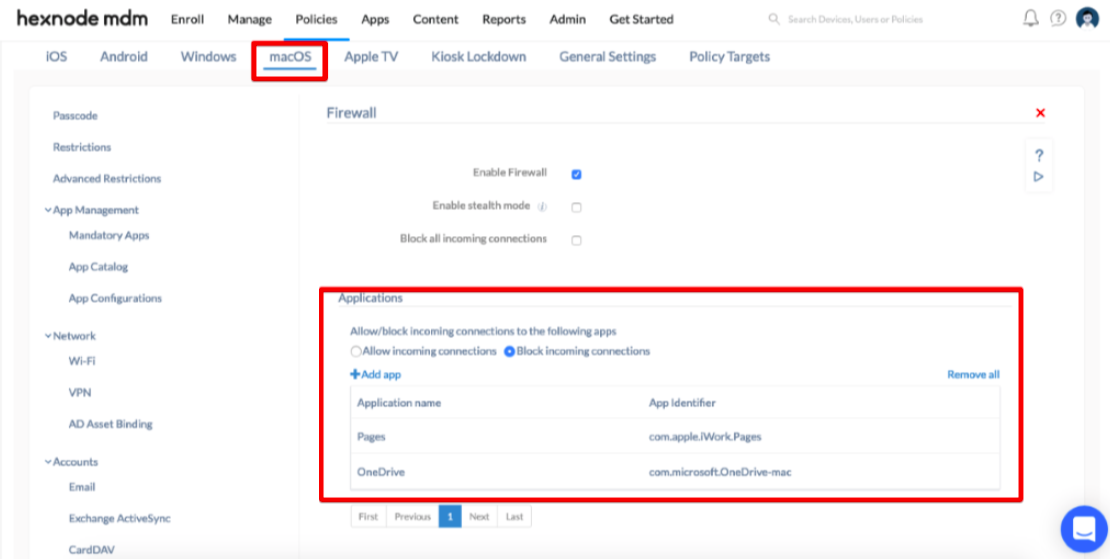Select page 1 in pagination

(x=450, y=517)
